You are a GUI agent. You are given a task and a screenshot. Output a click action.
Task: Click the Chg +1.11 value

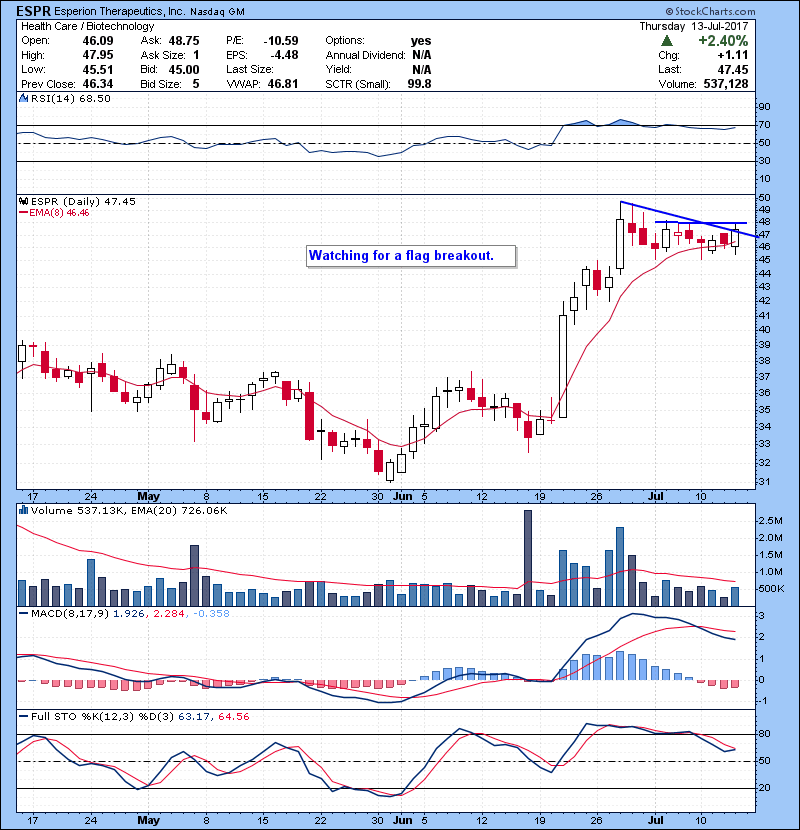733,55
